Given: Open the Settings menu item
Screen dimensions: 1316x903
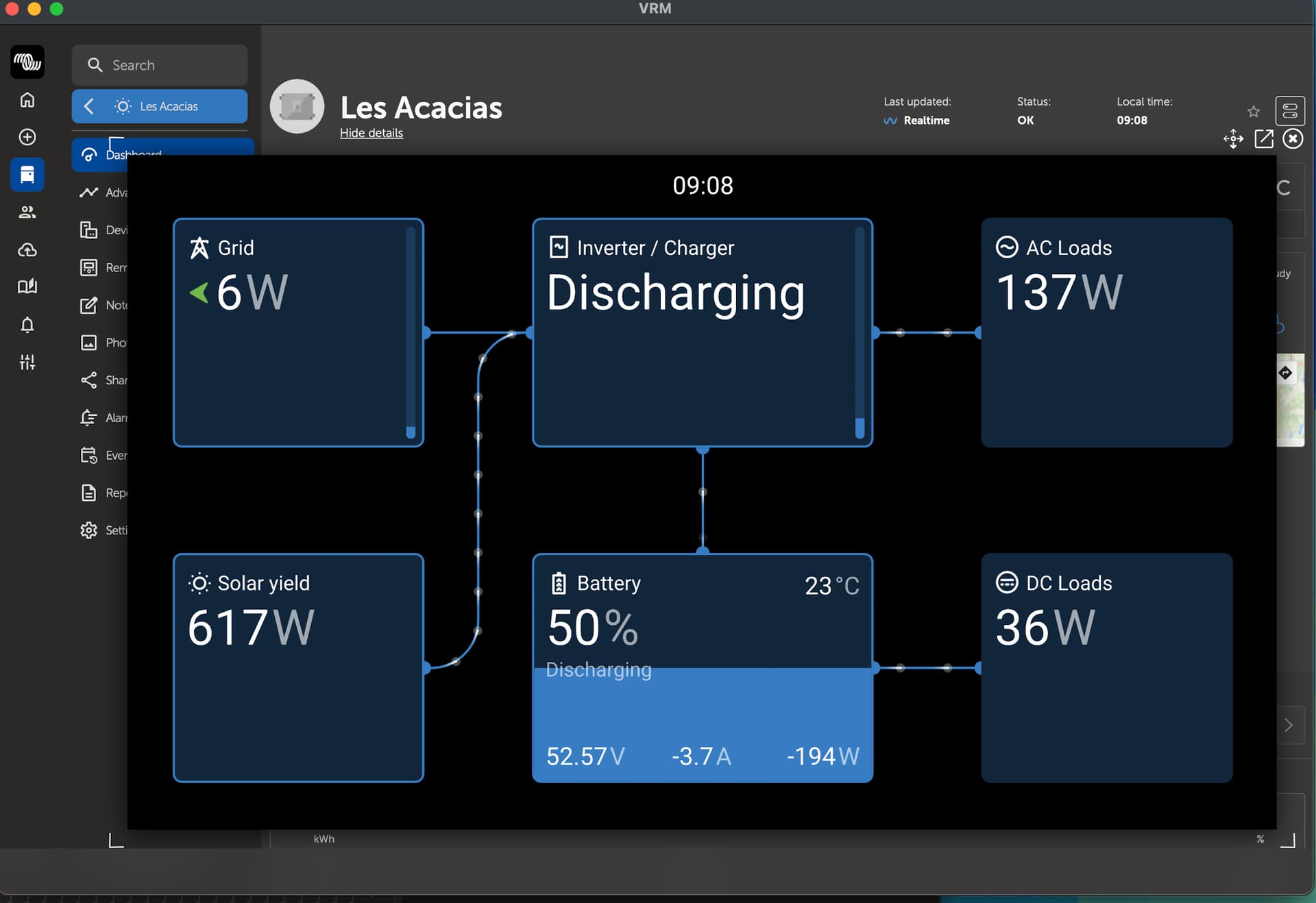Looking at the screenshot, I should [x=103, y=530].
